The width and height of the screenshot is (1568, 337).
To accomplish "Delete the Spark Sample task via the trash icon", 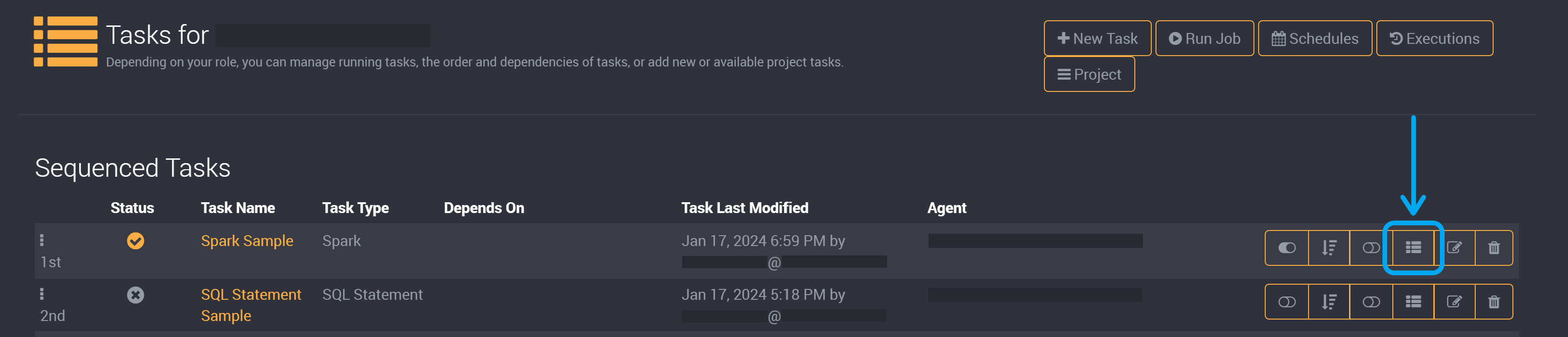I will pyautogui.click(x=1494, y=247).
